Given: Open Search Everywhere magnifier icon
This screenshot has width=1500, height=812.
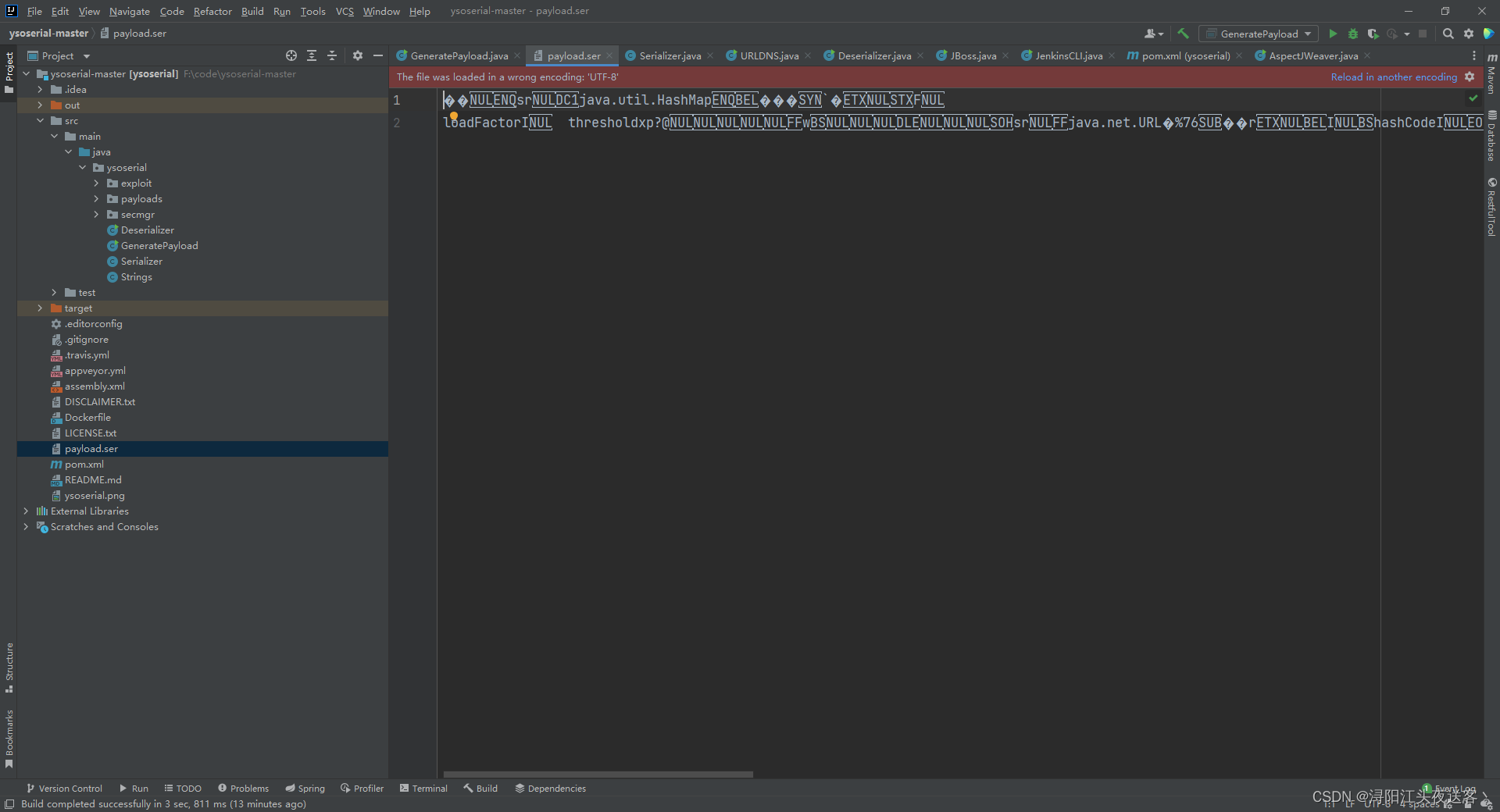Looking at the screenshot, I should pyautogui.click(x=1448, y=34).
